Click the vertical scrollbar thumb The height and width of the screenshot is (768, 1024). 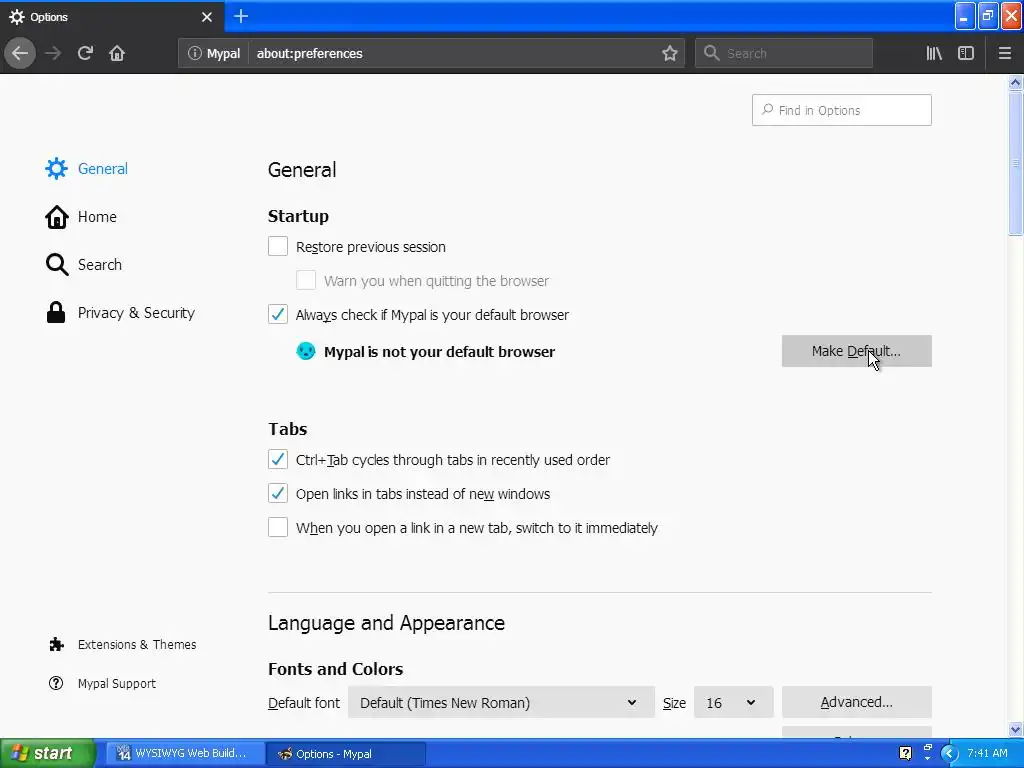[1016, 163]
